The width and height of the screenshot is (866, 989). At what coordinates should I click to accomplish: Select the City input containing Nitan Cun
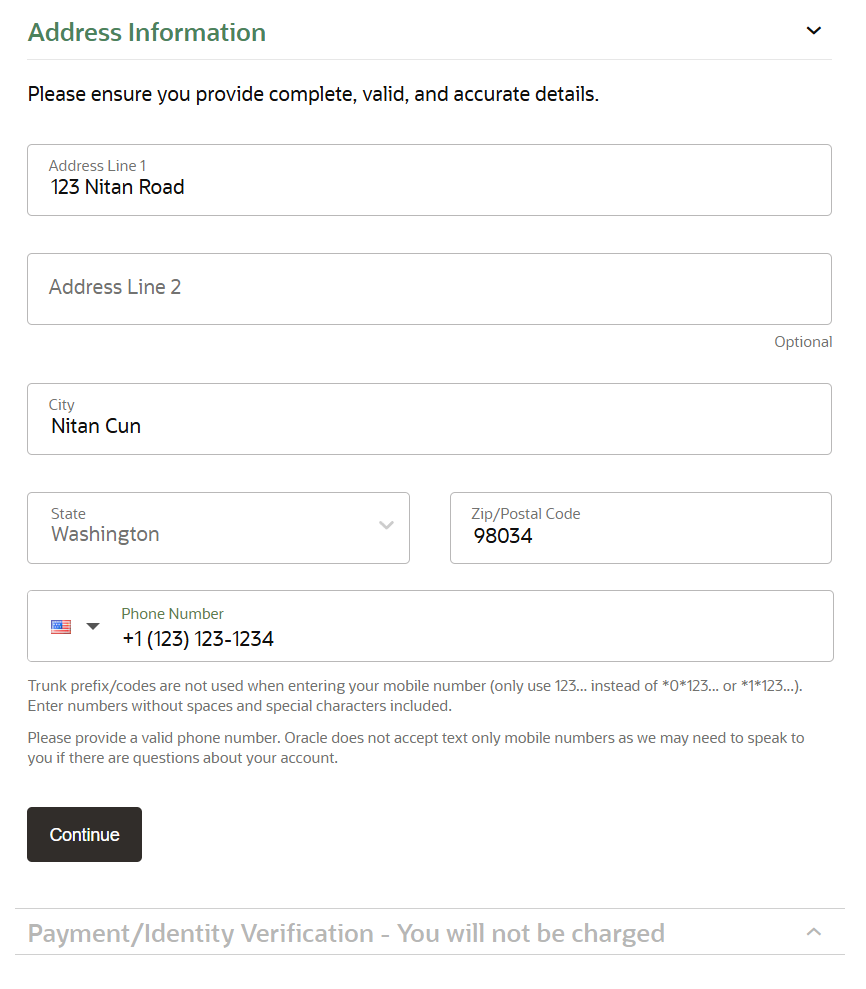[x=429, y=426]
